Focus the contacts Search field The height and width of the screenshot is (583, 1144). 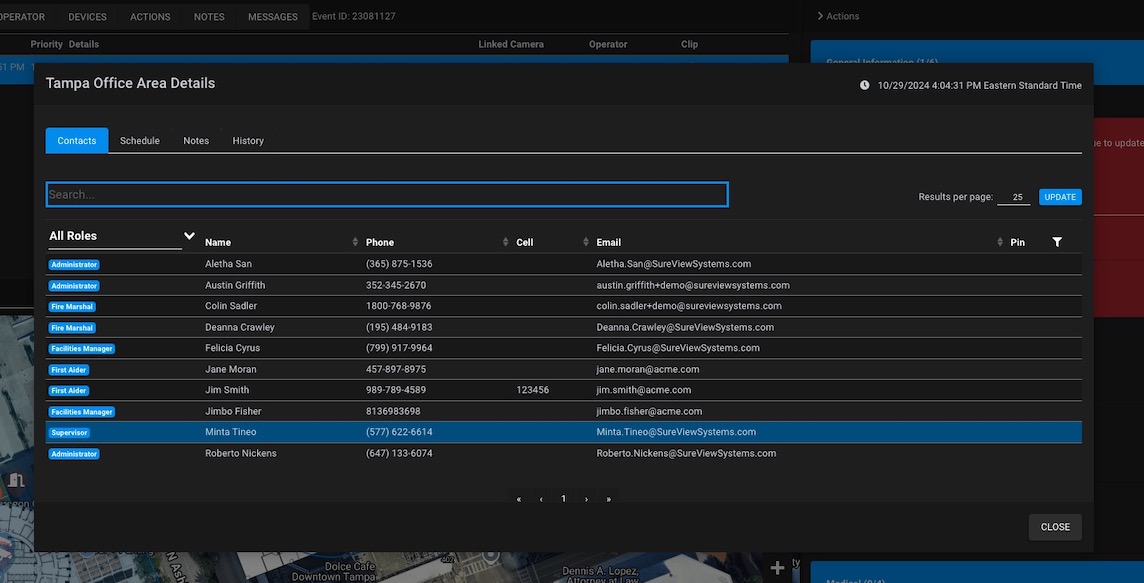point(387,195)
